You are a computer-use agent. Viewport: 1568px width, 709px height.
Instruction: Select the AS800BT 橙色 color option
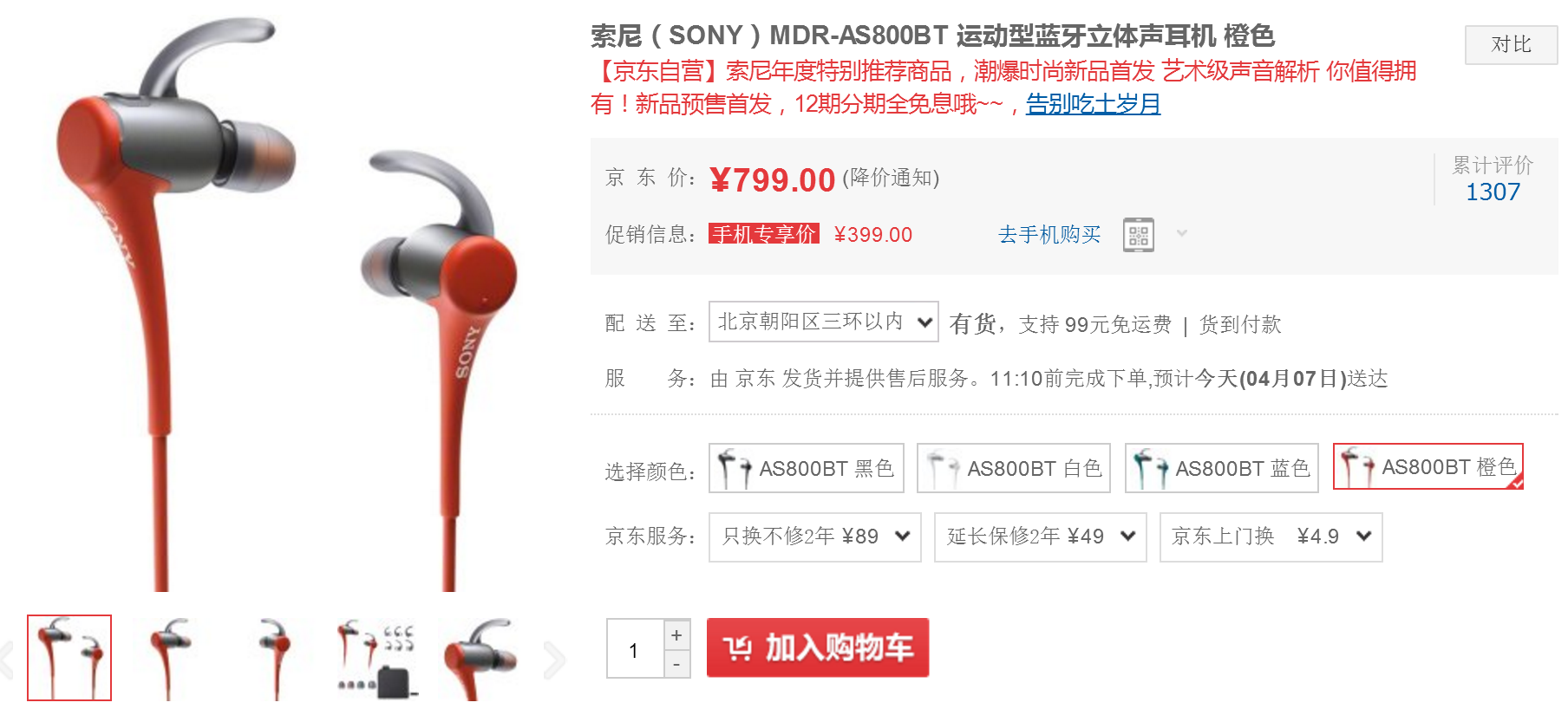(1428, 466)
